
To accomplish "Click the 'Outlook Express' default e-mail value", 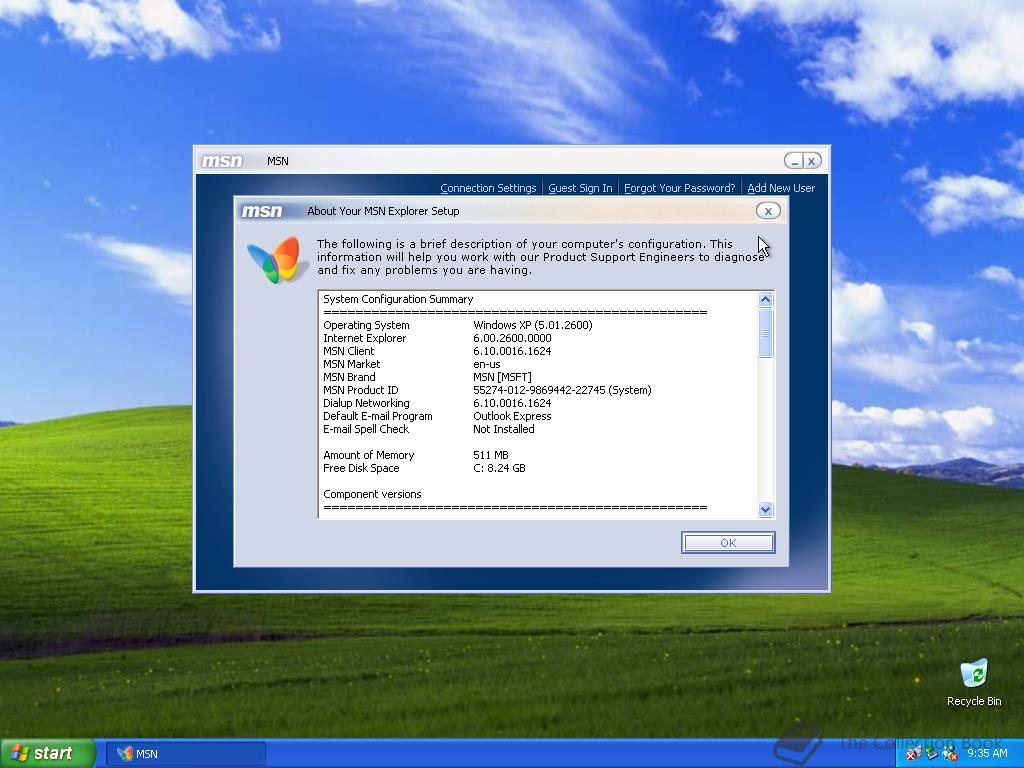I will click(x=512, y=417).
